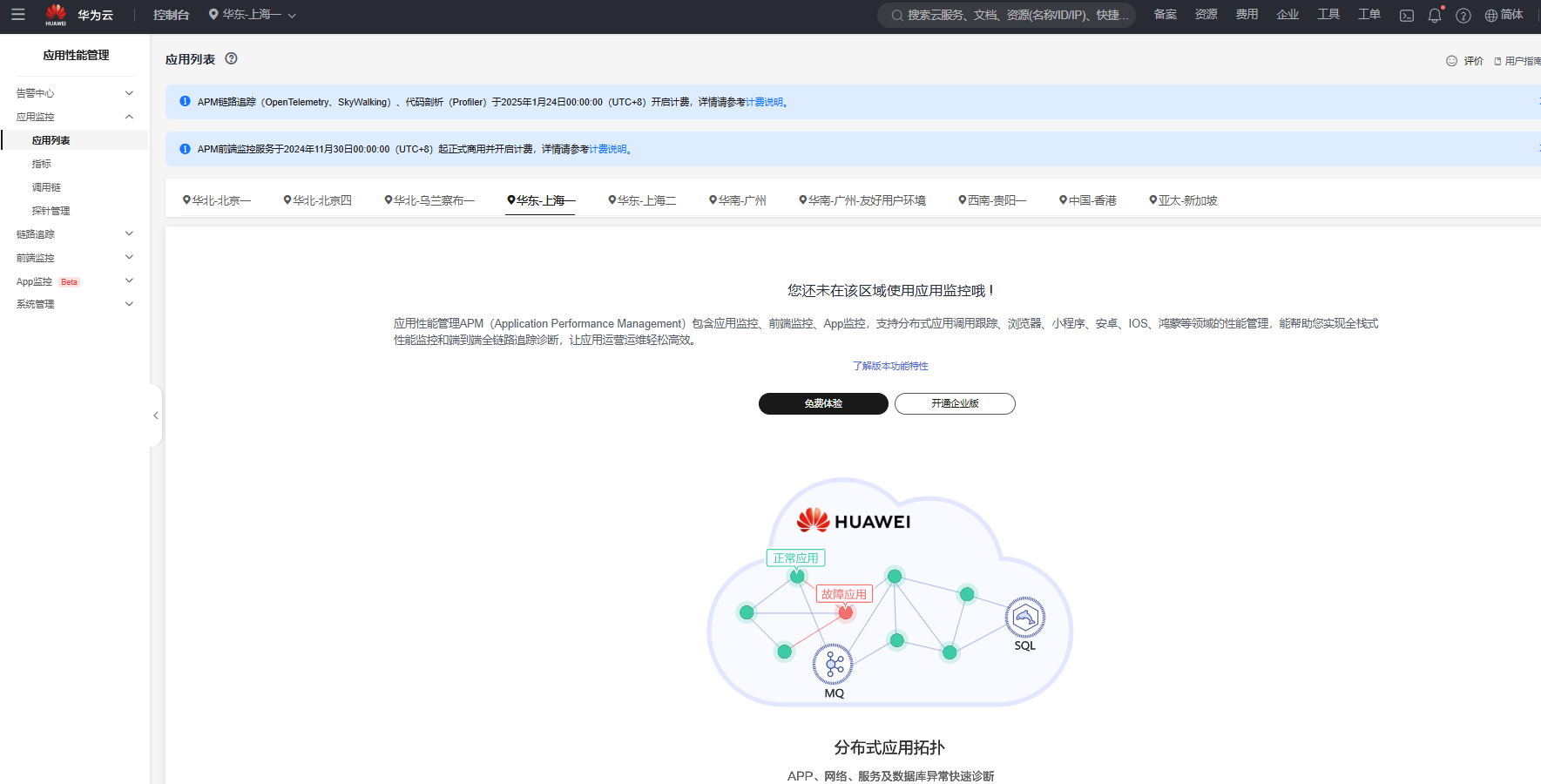Click the SQL node icon in topology
1541x784 pixels.
click(1025, 618)
